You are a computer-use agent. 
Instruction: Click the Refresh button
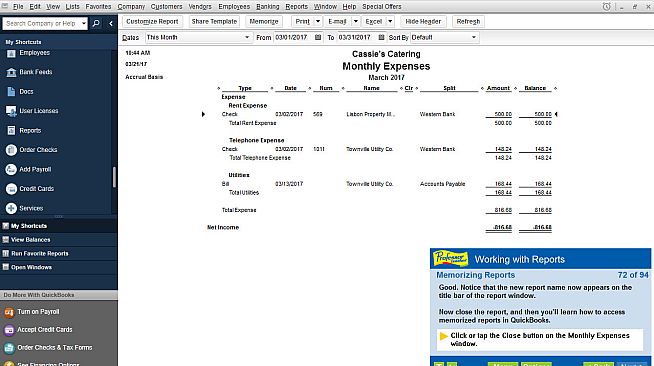point(468,21)
